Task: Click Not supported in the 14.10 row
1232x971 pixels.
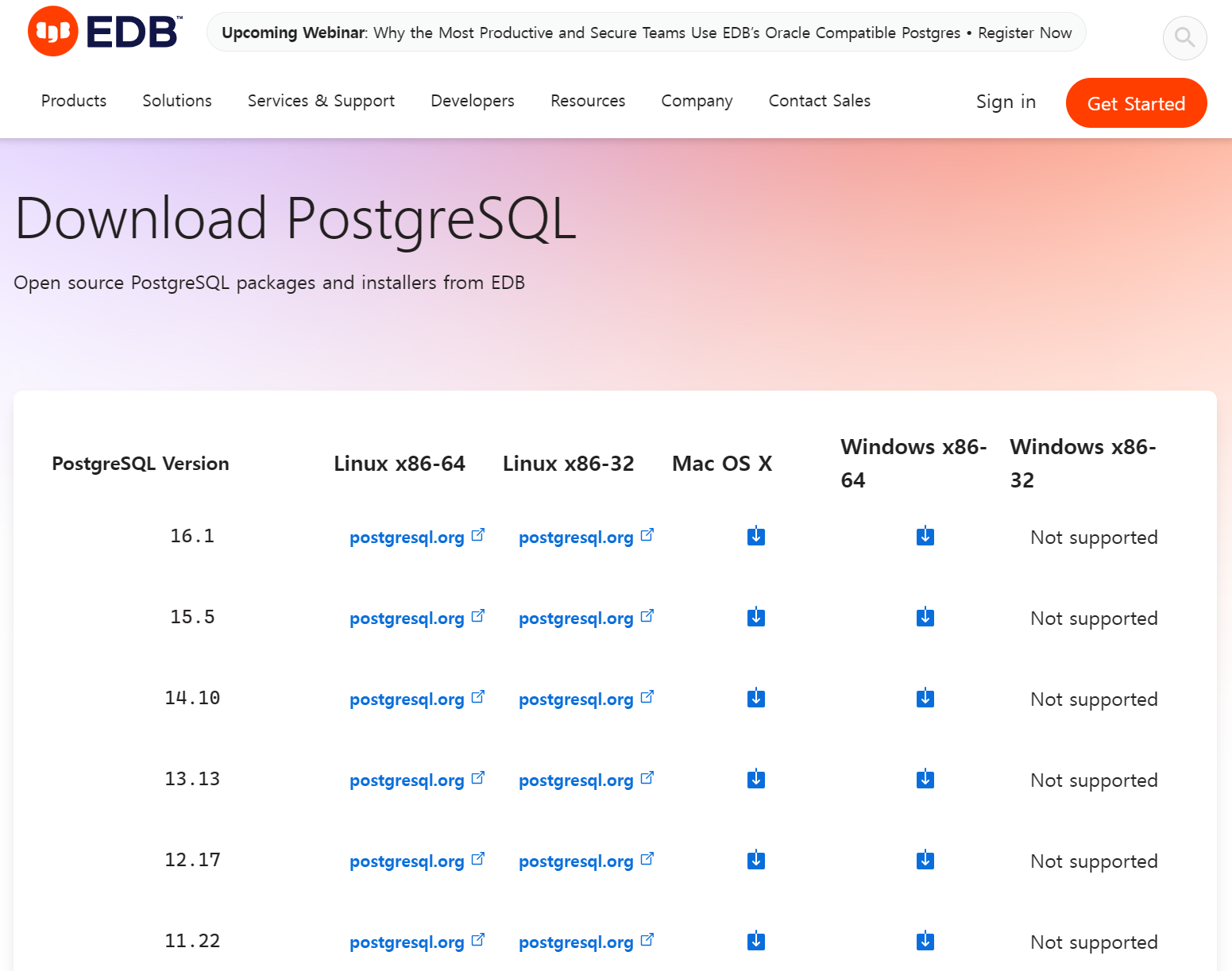Action: (1094, 699)
